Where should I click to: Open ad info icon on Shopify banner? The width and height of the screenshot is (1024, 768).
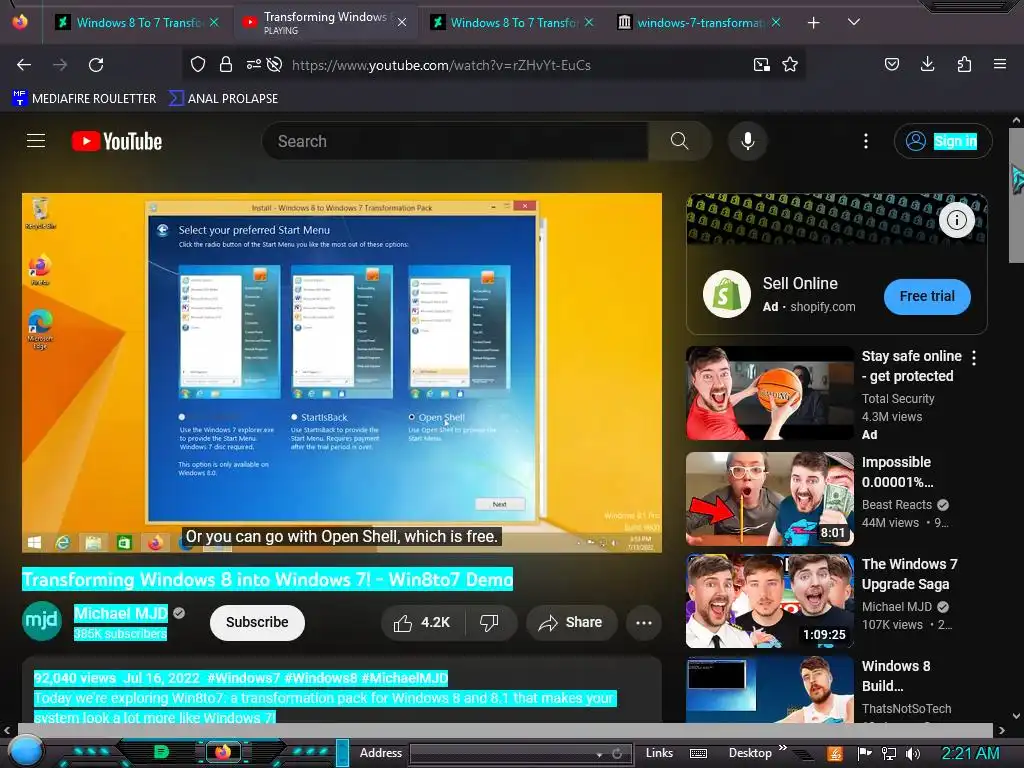957,220
